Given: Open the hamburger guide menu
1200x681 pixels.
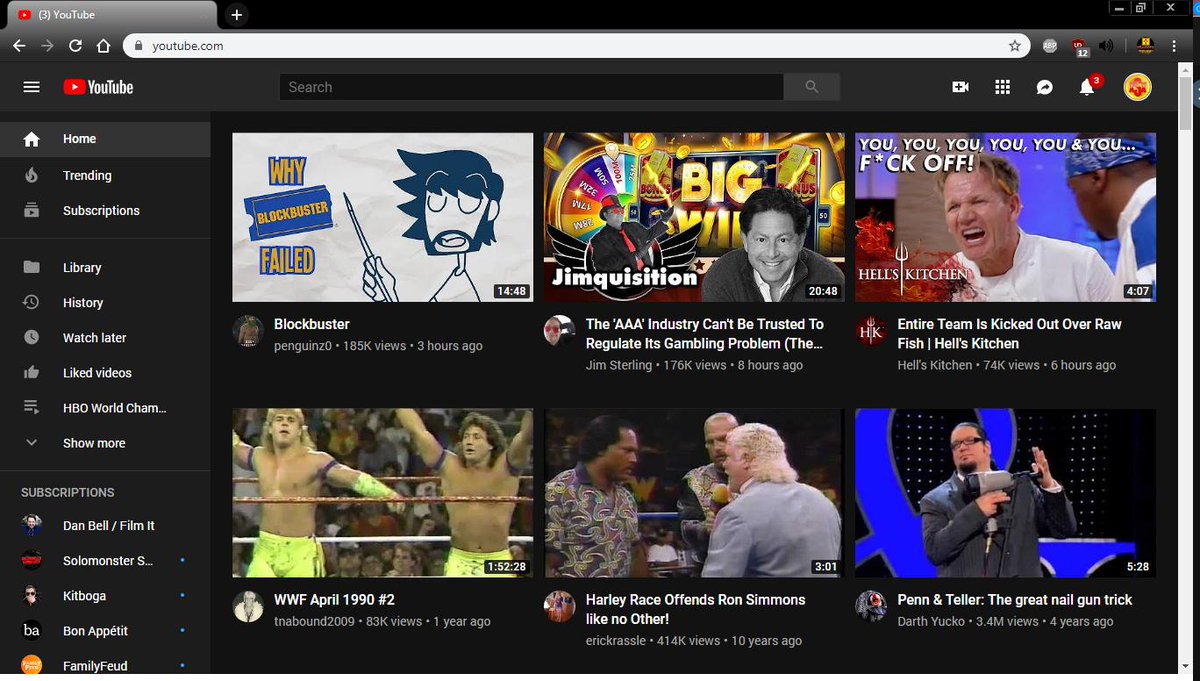Looking at the screenshot, I should [x=31, y=87].
